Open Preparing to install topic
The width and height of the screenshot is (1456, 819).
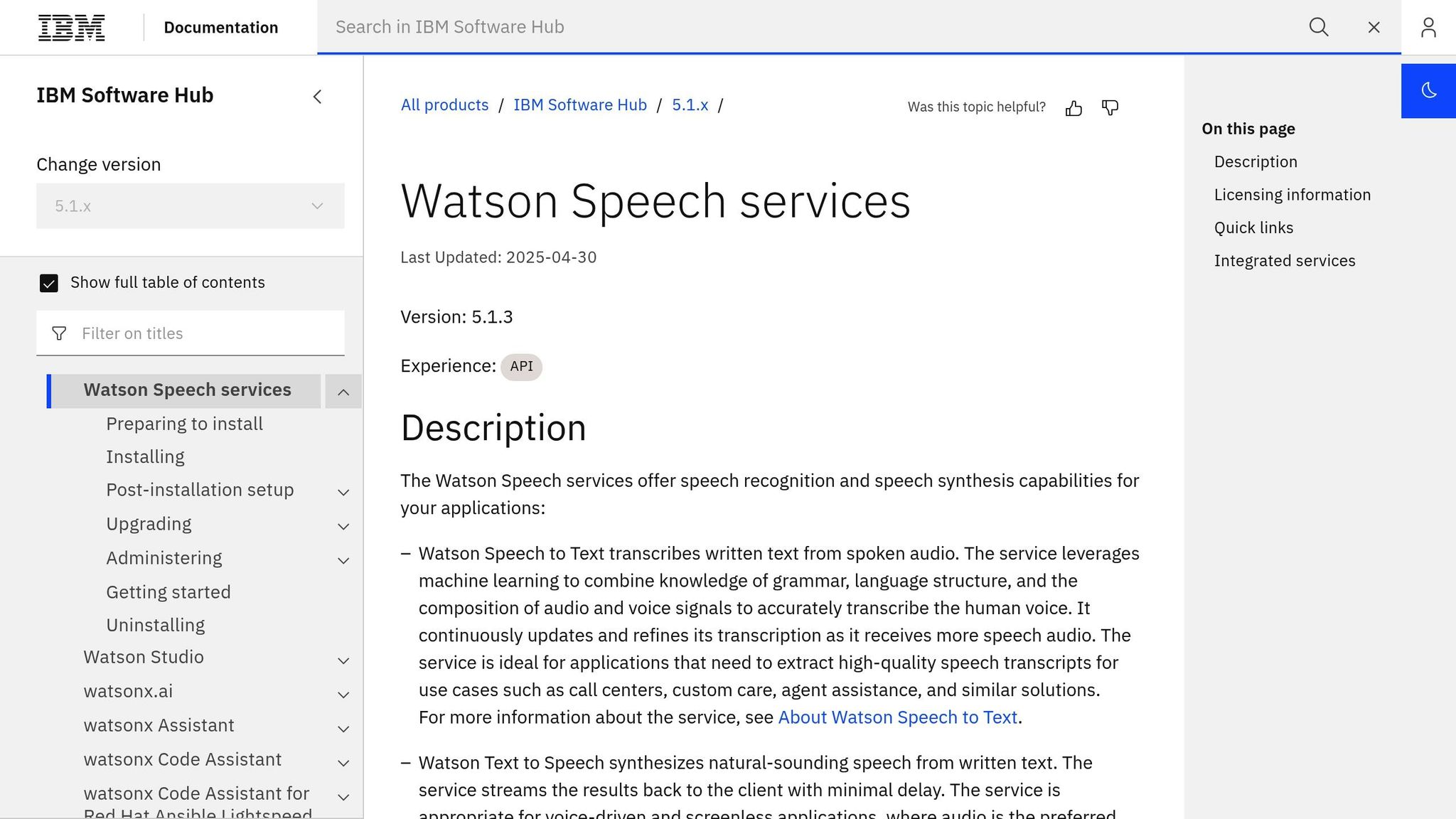tap(184, 424)
